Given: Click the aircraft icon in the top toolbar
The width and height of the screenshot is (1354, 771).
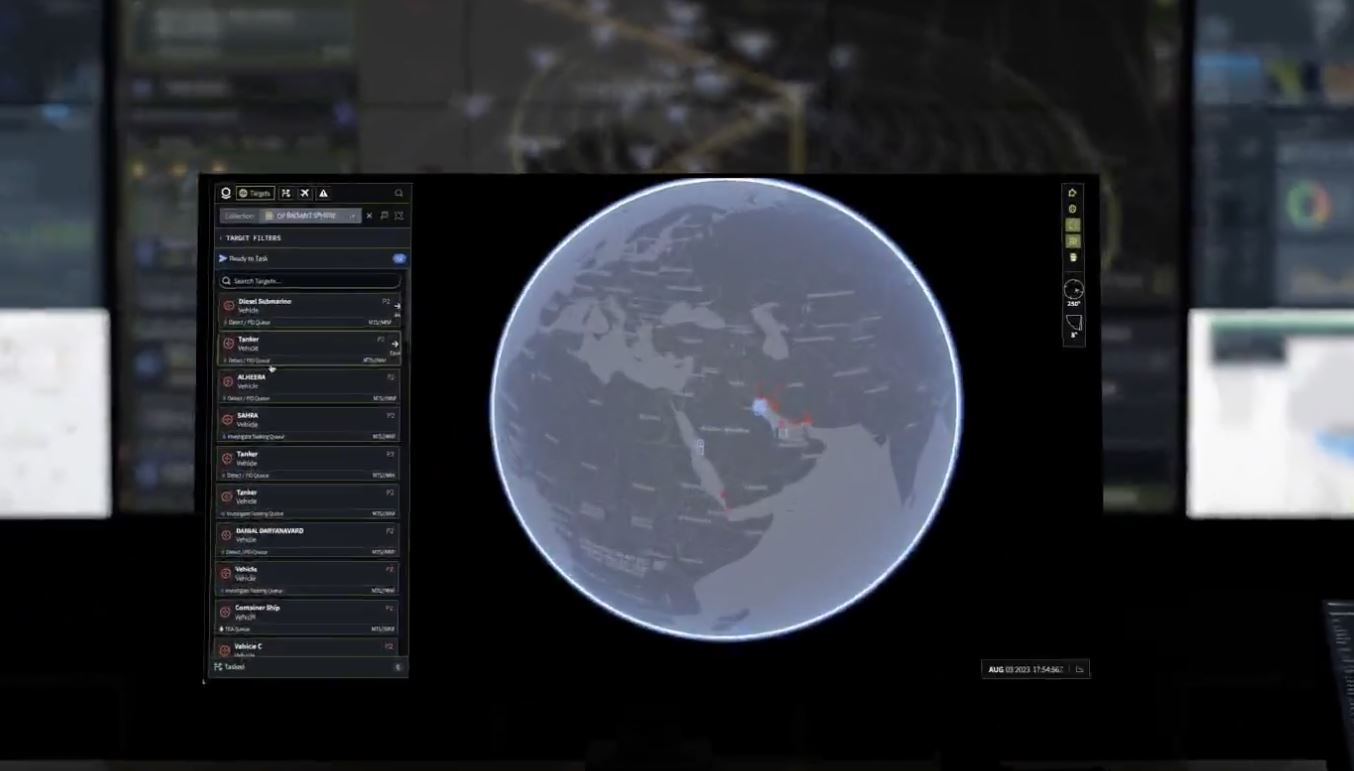Looking at the screenshot, I should coord(305,193).
